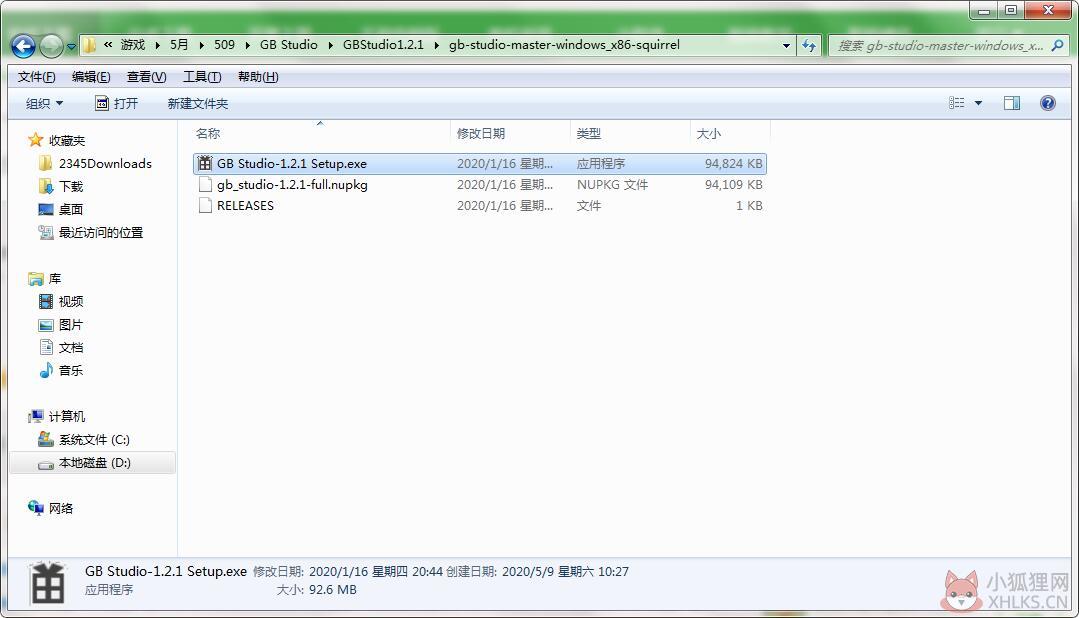Open the view options dropdown arrow
Viewport: 1079px width, 618px height.
pos(979,103)
